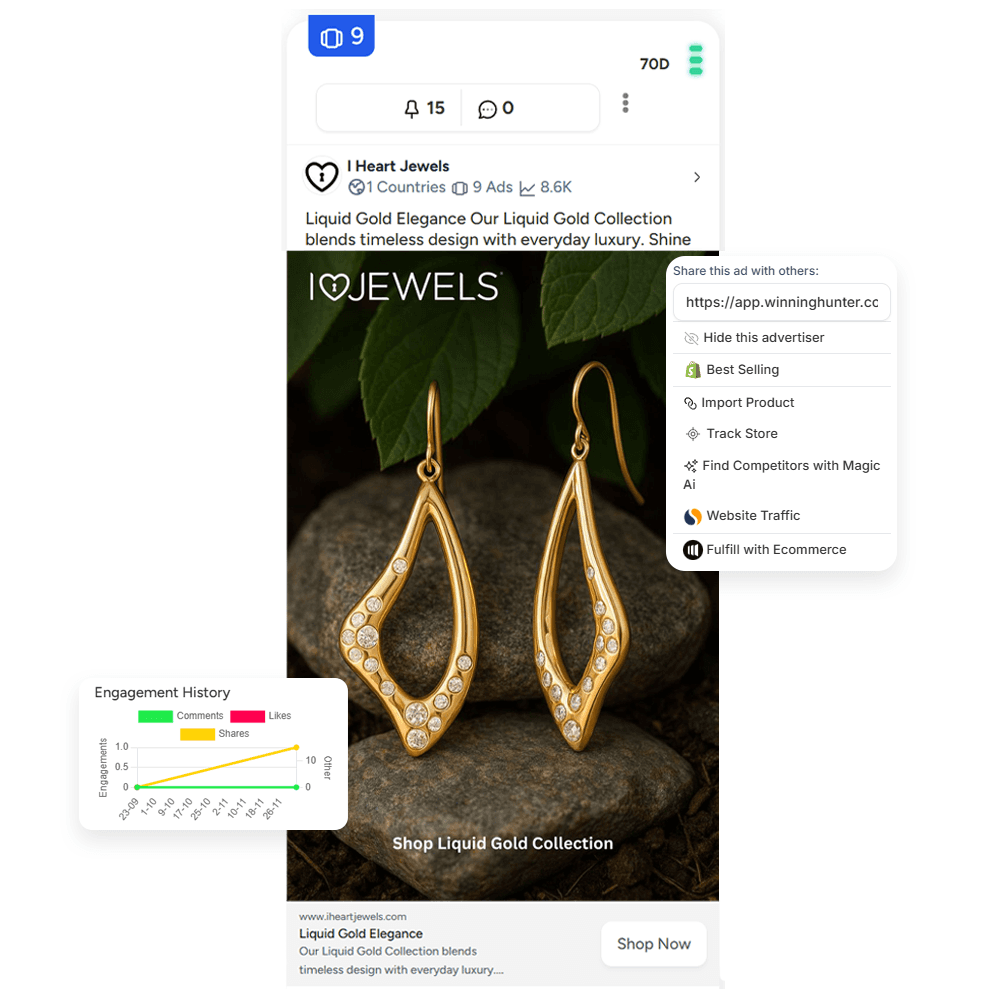
Task: Click the Shopify icon beside Best Selling
Action: click(x=693, y=370)
